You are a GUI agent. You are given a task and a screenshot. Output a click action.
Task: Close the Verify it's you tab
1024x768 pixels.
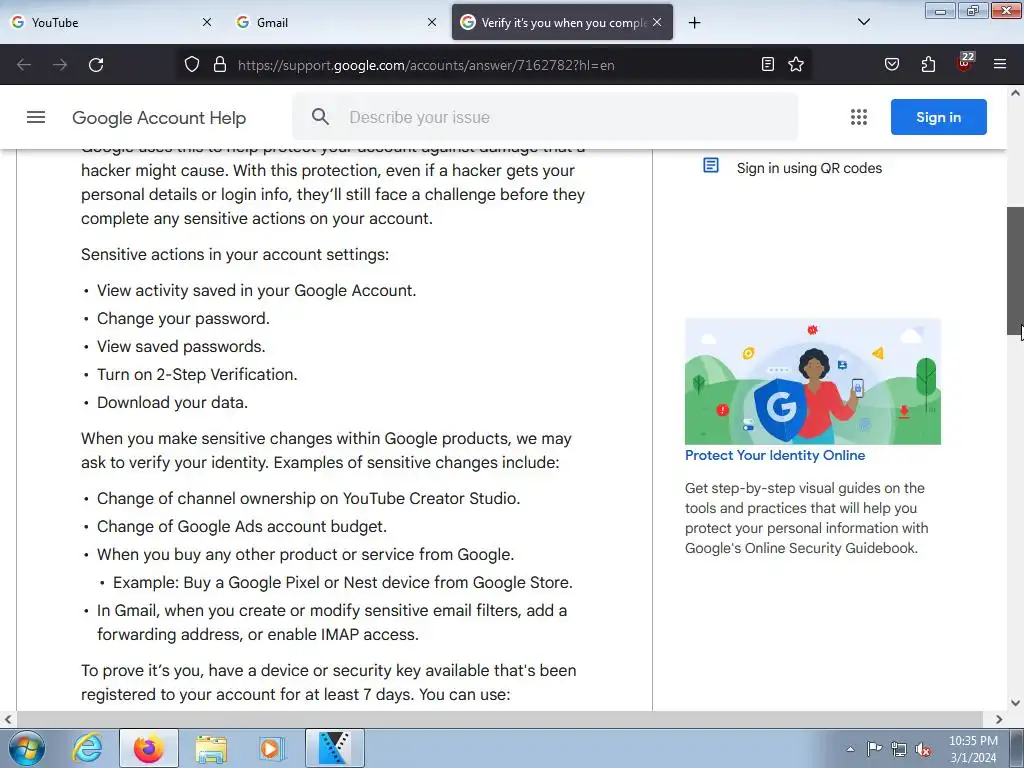(657, 22)
